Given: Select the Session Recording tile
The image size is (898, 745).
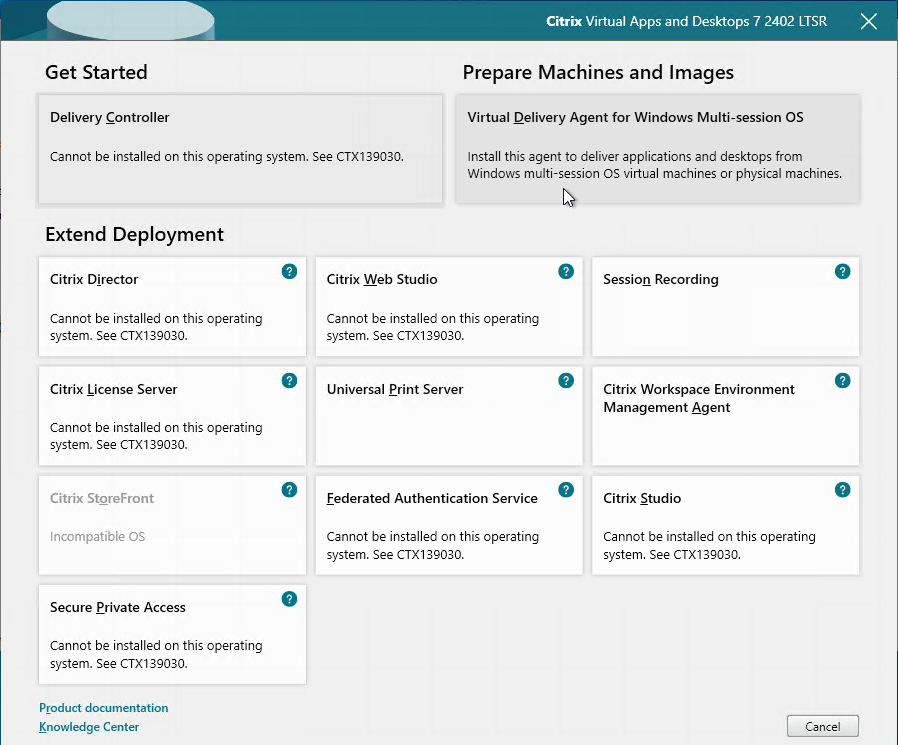Looking at the screenshot, I should point(726,306).
